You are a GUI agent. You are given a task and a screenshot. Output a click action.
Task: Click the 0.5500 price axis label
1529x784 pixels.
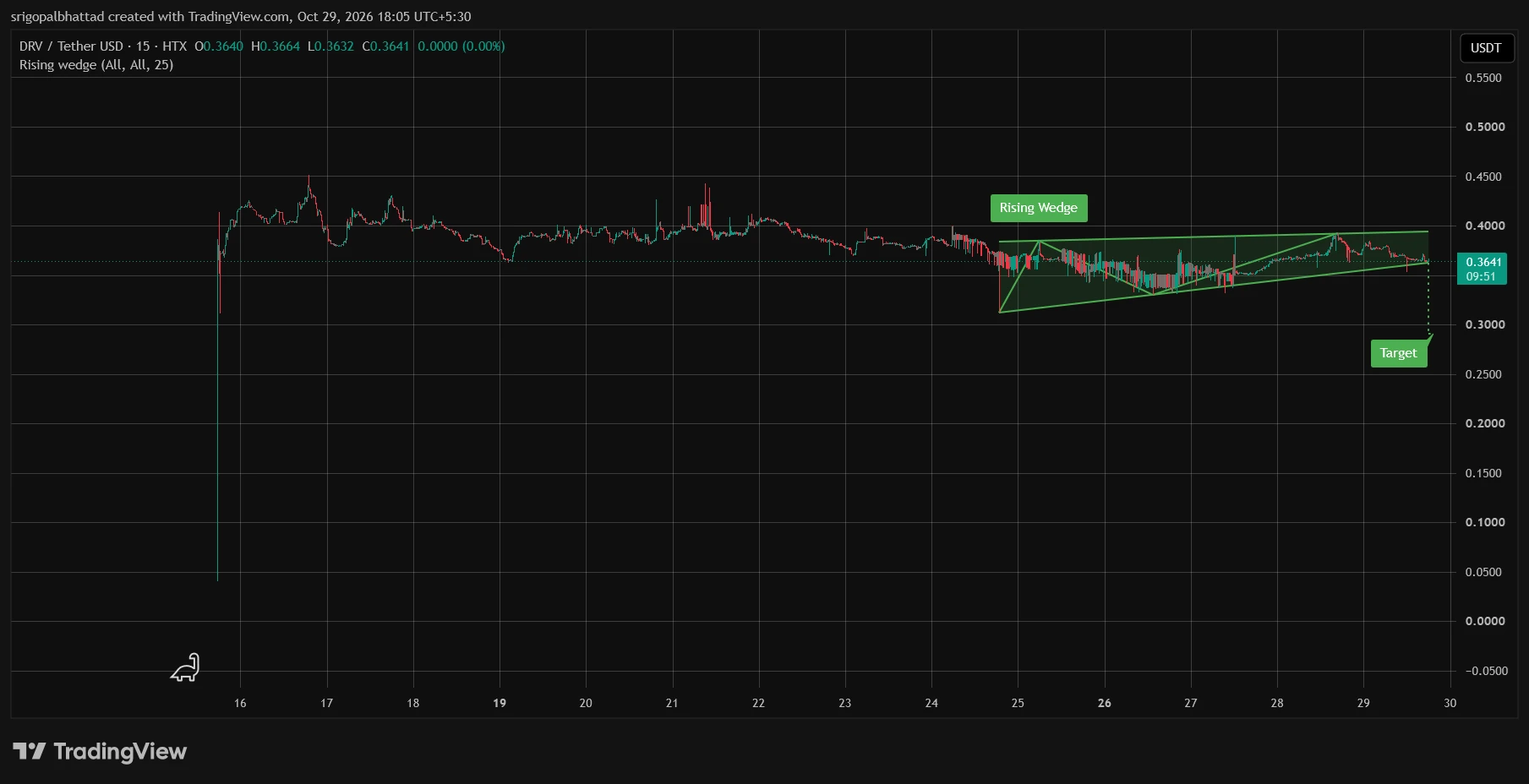click(1484, 78)
